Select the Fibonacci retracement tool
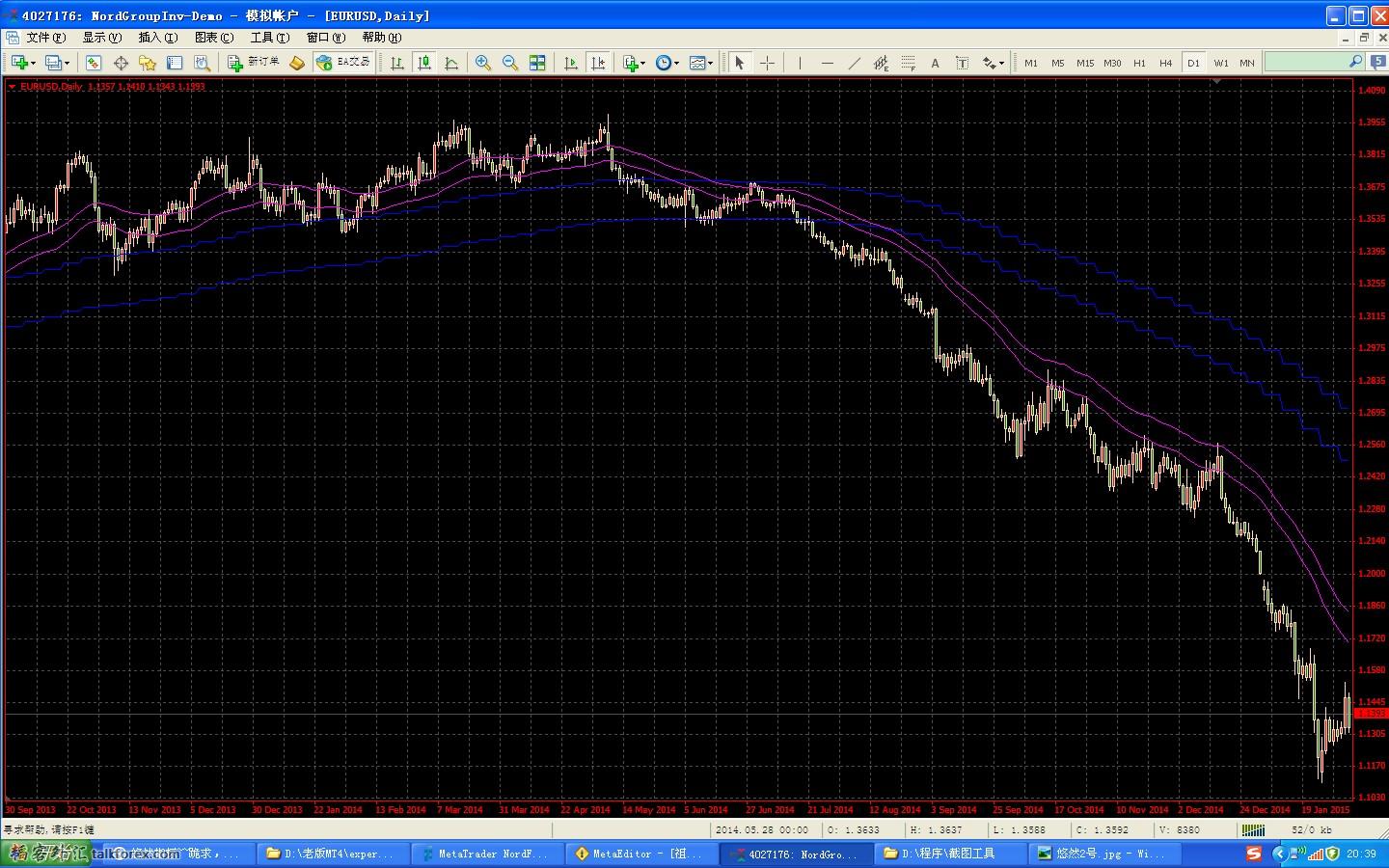 [908, 63]
